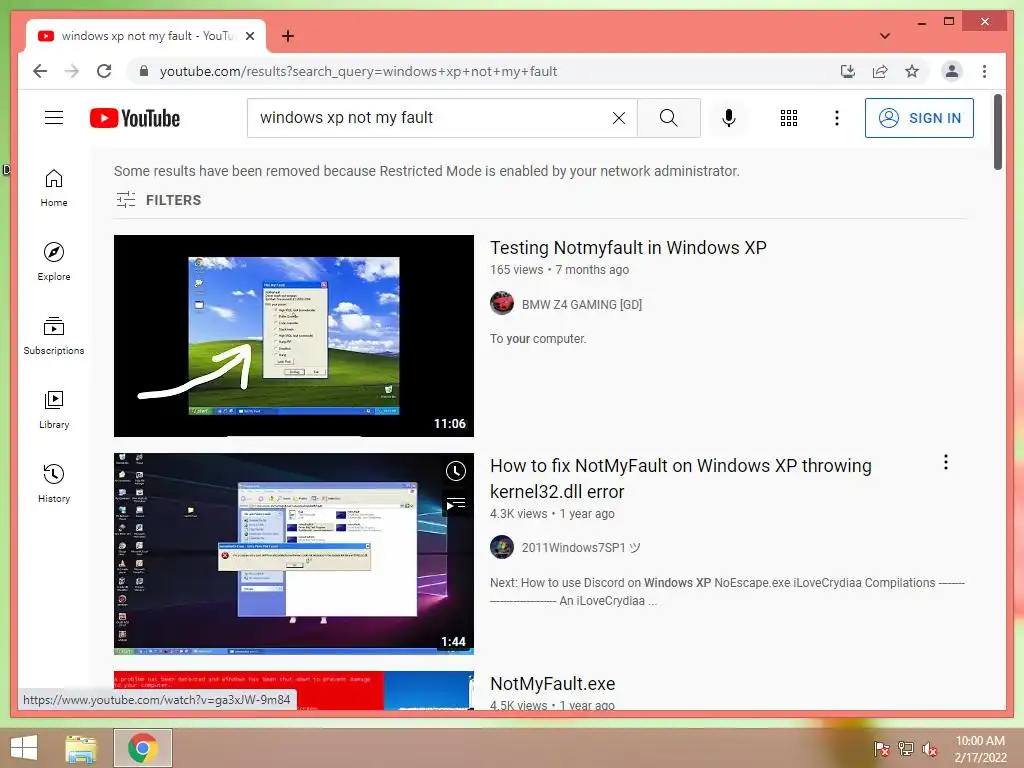Clear the search box with the X
The height and width of the screenshot is (768, 1024).
618,118
